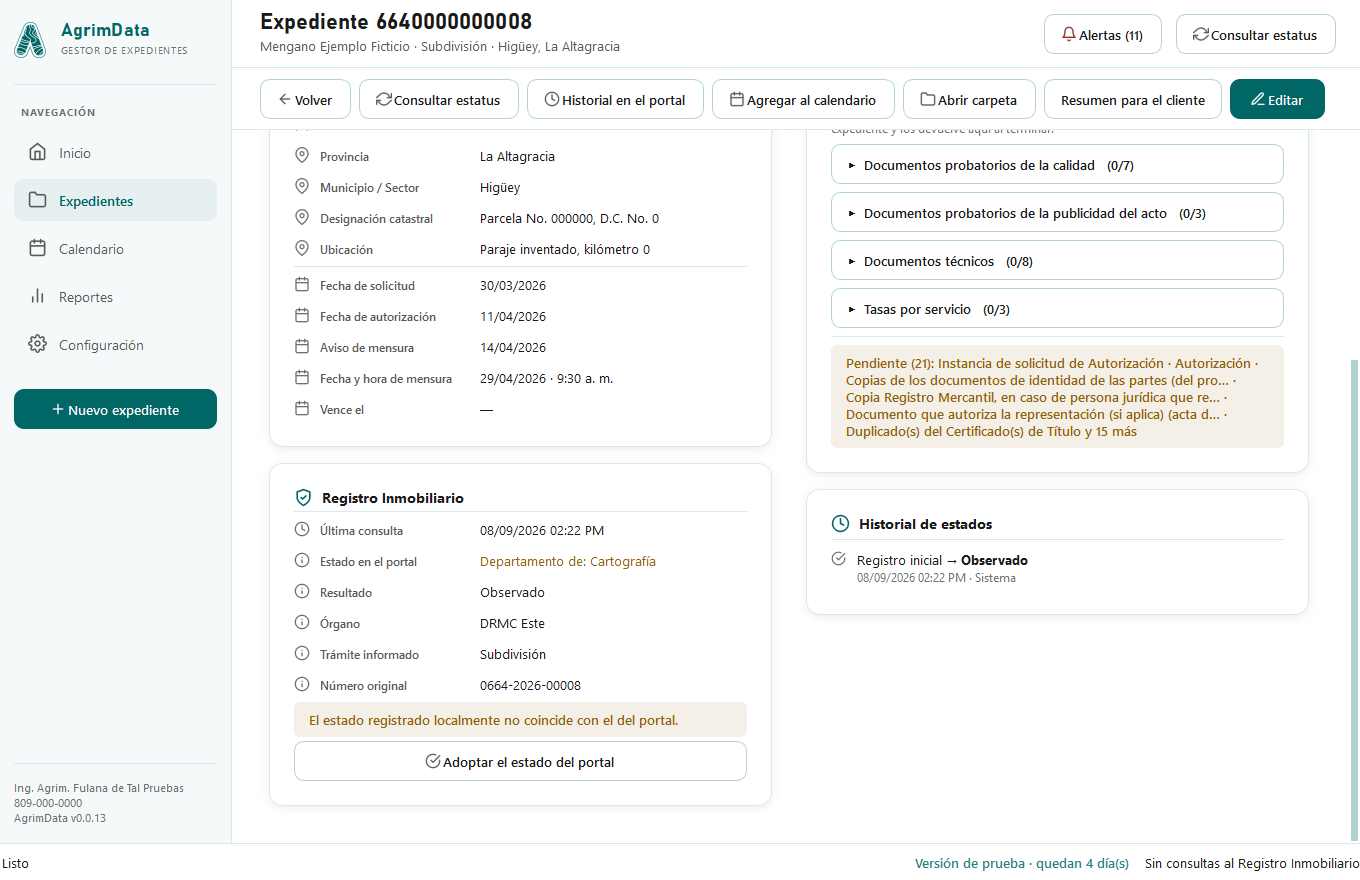Click the bell icon in Alertas button
This screenshot has height=880, width=1360.
tap(1069, 35)
